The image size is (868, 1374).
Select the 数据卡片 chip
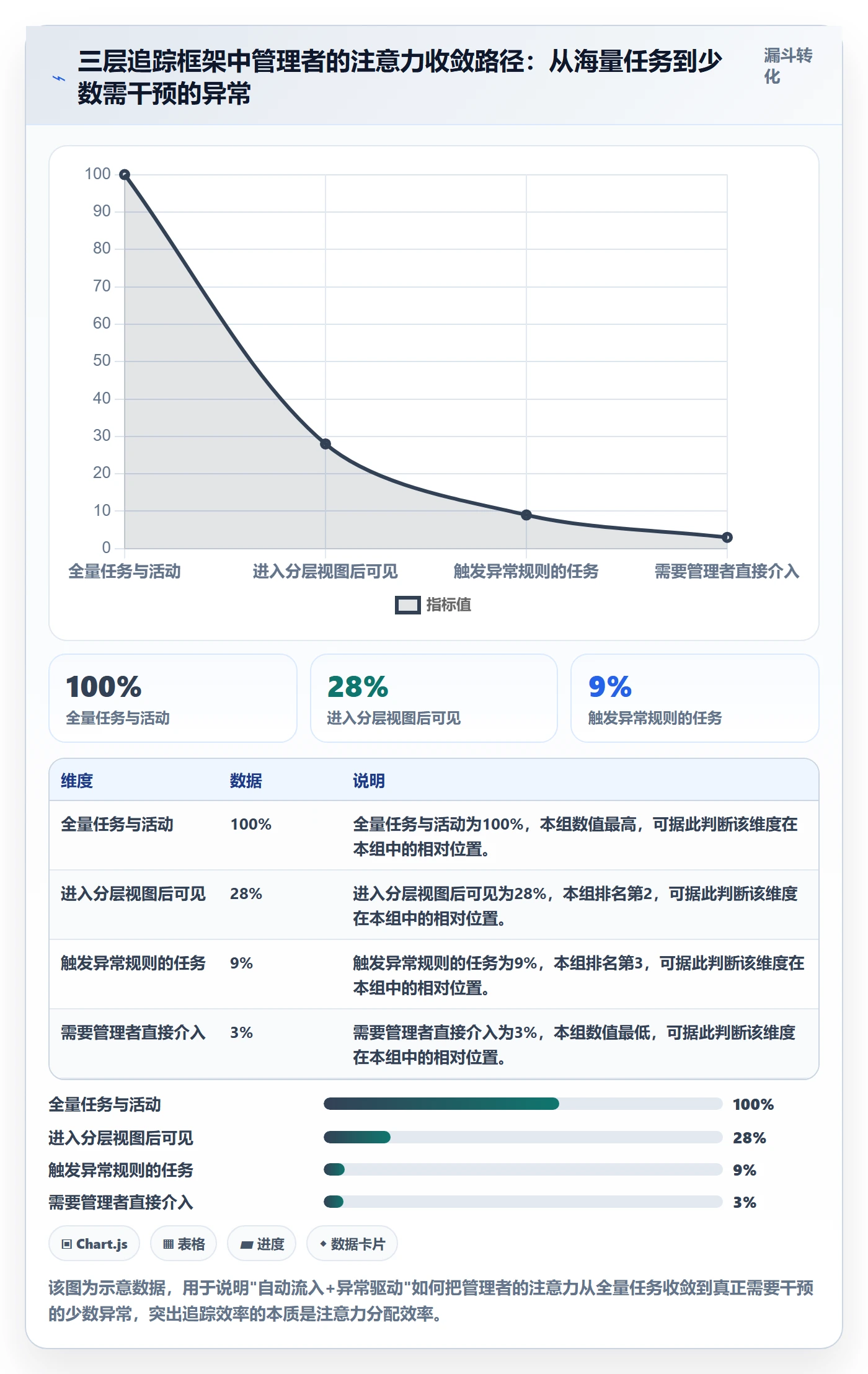coord(352,1244)
